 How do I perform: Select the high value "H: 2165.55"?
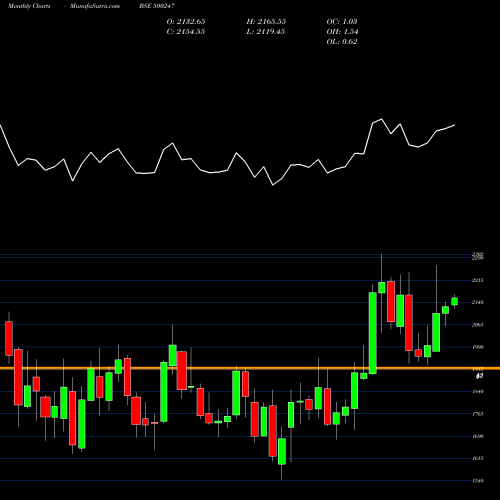[266, 21]
